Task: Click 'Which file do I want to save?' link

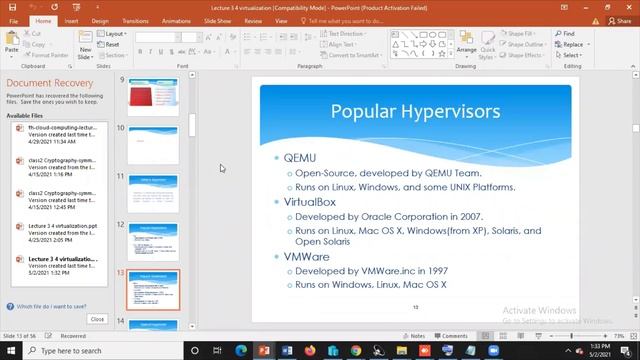Action: (51, 307)
